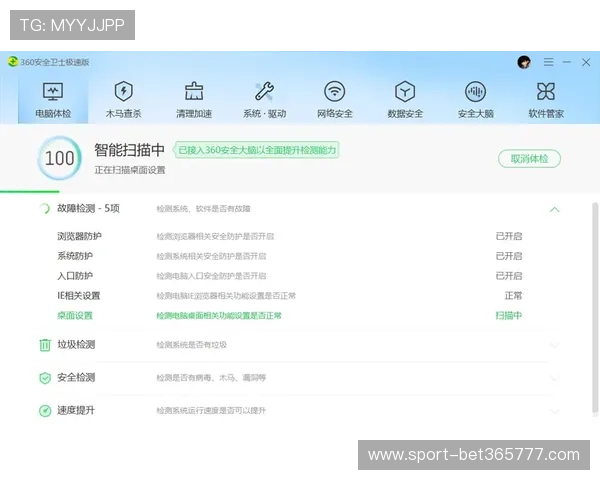Open the 软件管家 icon
The height and width of the screenshot is (480, 600).
tap(546, 91)
